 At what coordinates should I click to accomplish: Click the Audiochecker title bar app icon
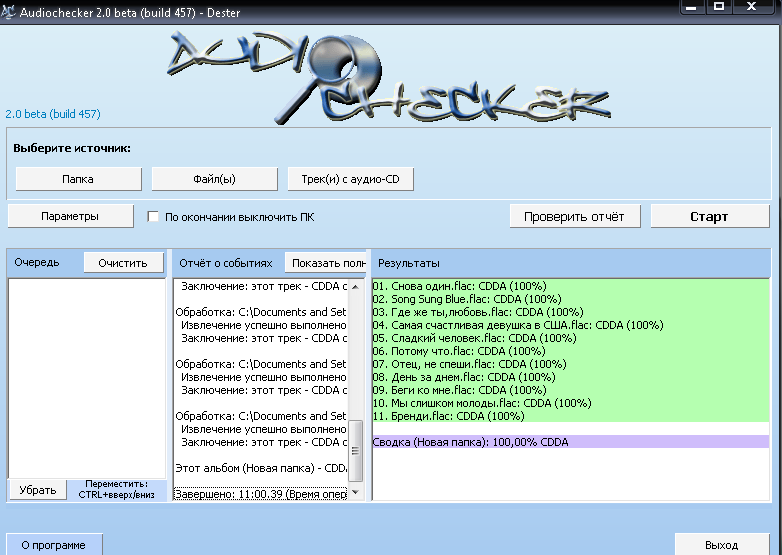tap(10, 7)
